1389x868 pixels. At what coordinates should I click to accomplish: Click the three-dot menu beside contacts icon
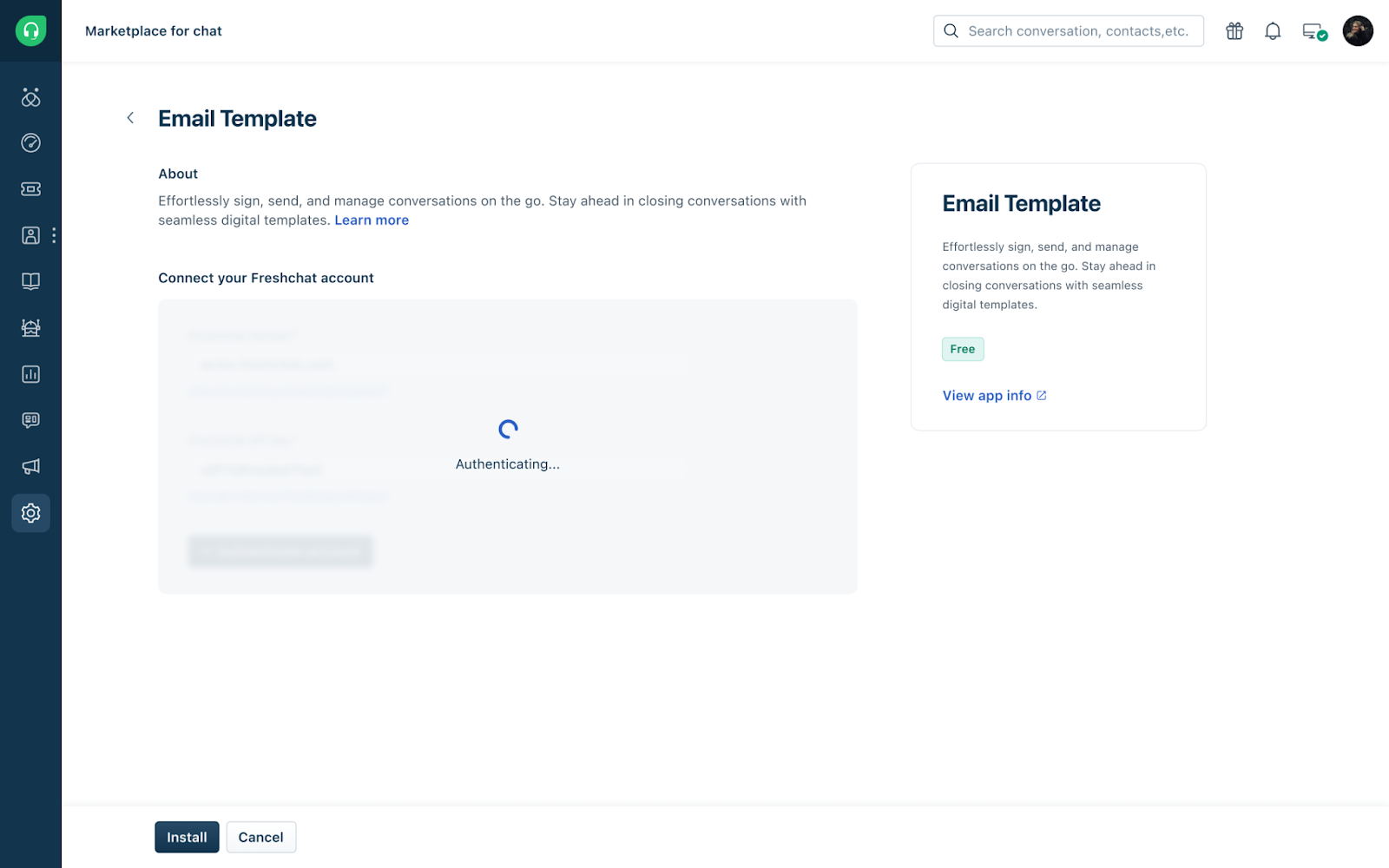tap(54, 235)
